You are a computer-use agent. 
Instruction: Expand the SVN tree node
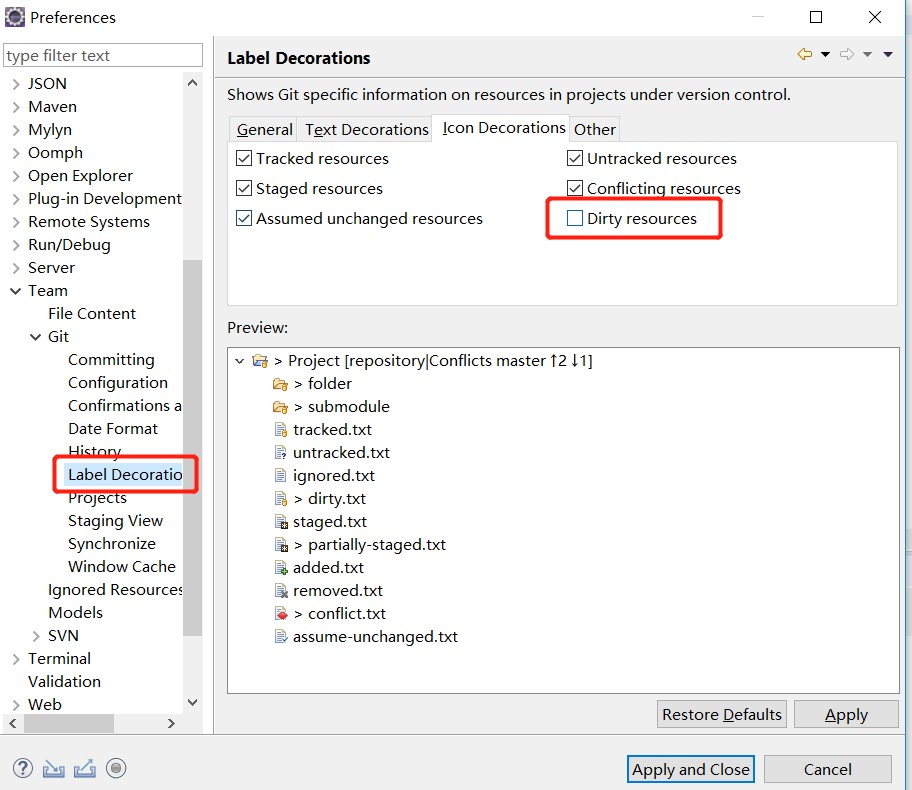tap(36, 636)
